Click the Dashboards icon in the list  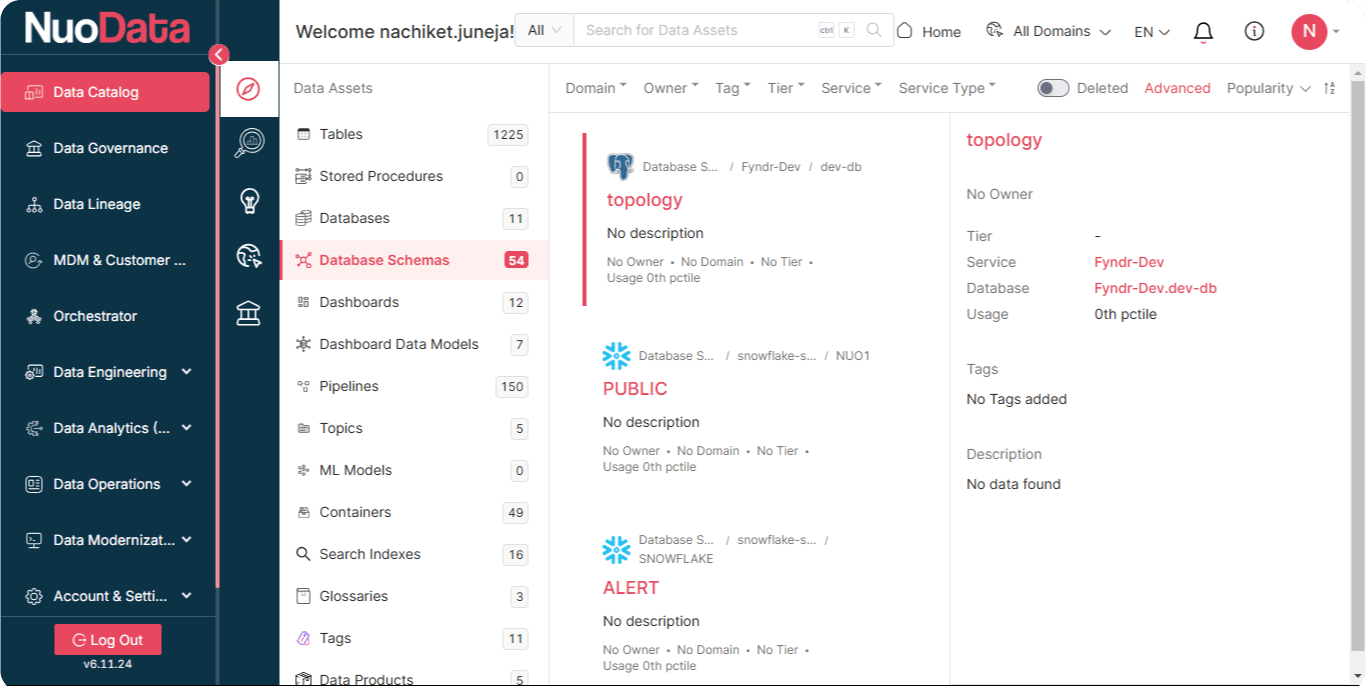tap(303, 302)
